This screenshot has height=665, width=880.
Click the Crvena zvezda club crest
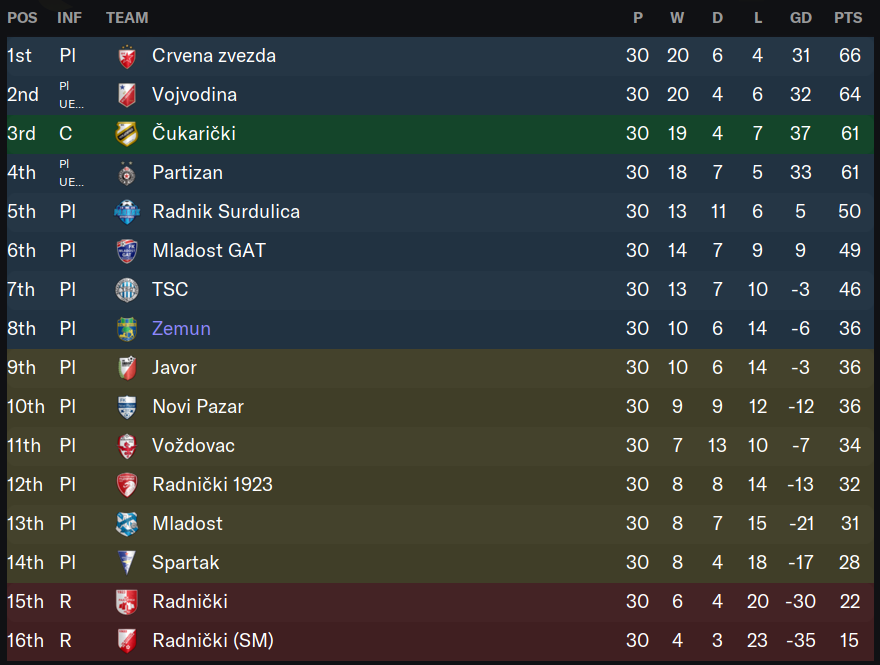tap(127, 56)
